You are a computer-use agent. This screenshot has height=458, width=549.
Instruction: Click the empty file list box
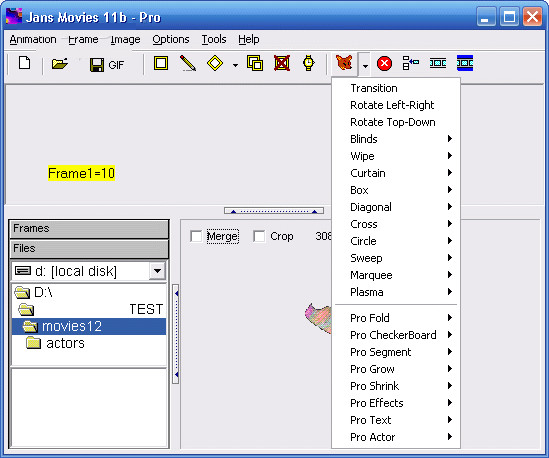click(89, 408)
